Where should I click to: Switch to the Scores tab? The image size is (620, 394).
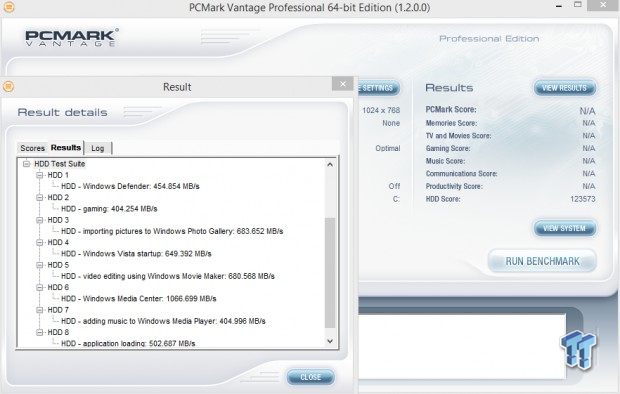pyautogui.click(x=32, y=148)
